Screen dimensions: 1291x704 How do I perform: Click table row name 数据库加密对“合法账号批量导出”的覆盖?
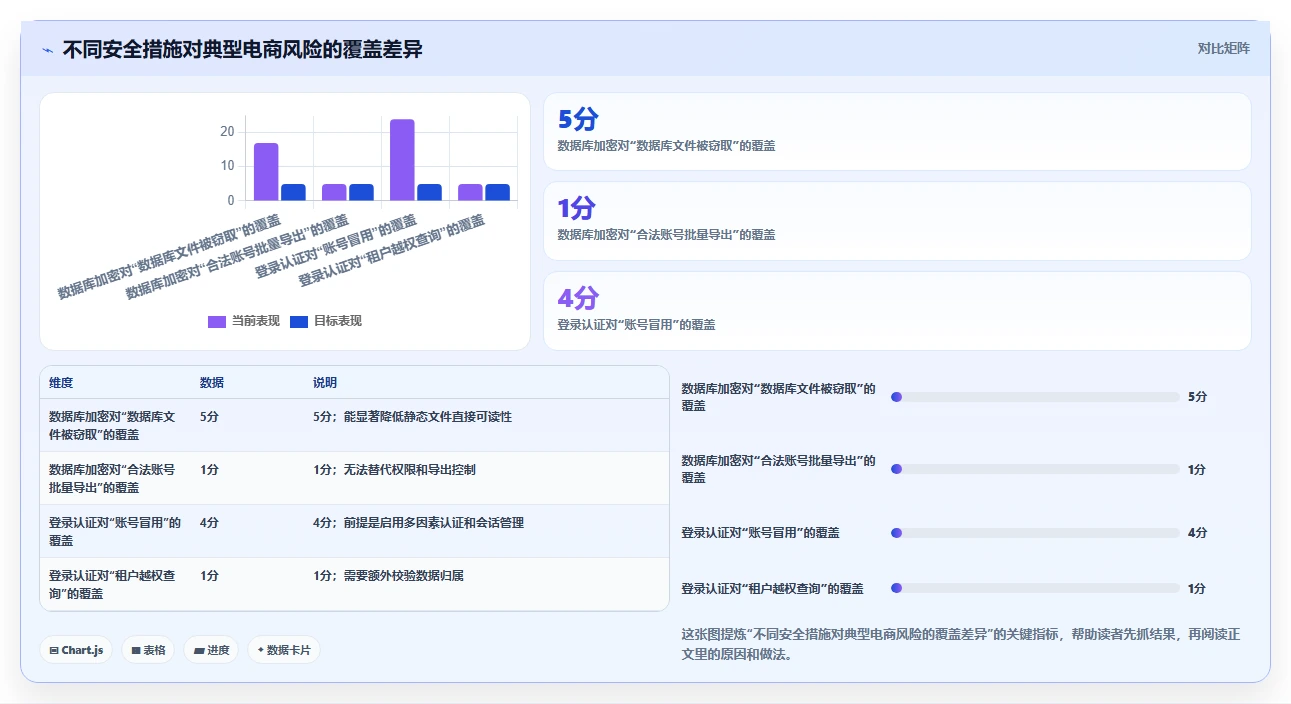click(x=113, y=478)
